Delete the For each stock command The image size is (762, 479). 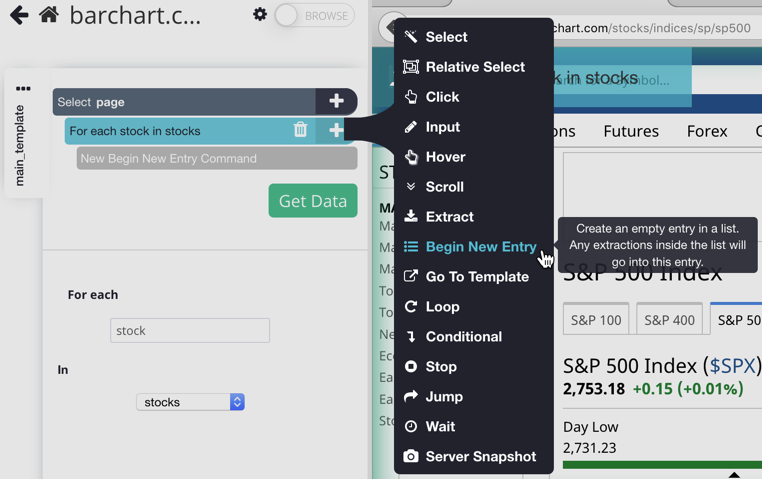pyautogui.click(x=300, y=130)
